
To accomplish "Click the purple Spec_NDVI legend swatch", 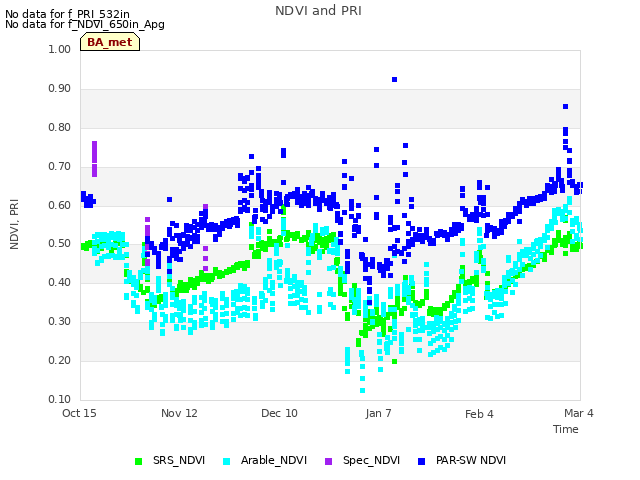I will coord(329,461).
